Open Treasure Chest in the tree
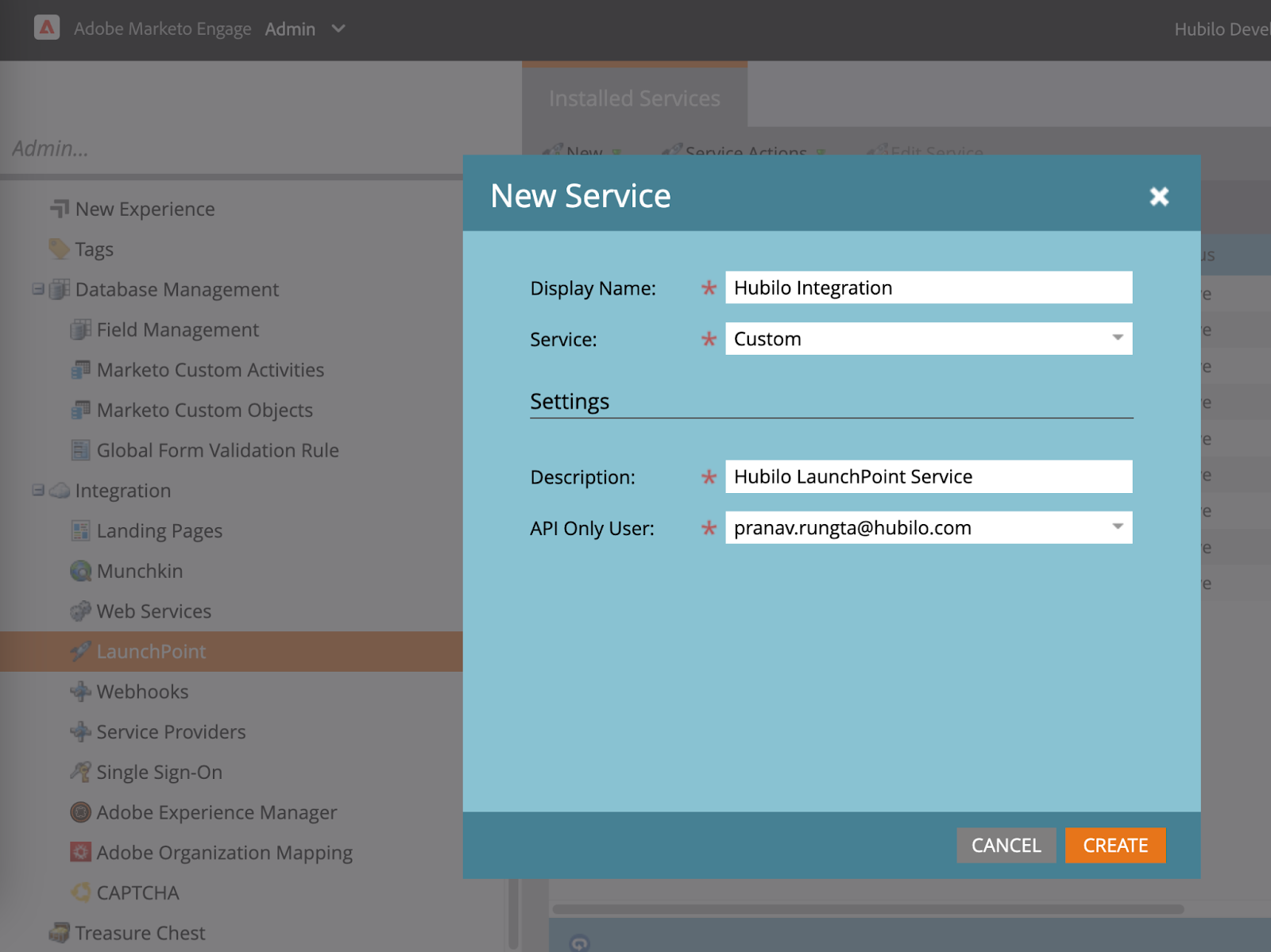This screenshot has height=952, width=1271. pos(141,933)
